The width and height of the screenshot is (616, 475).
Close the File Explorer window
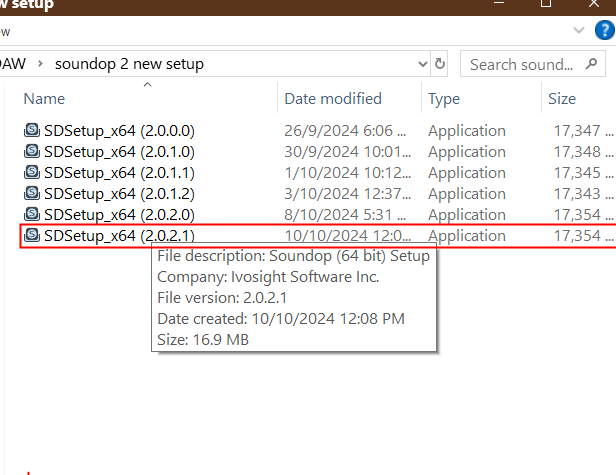595,5
